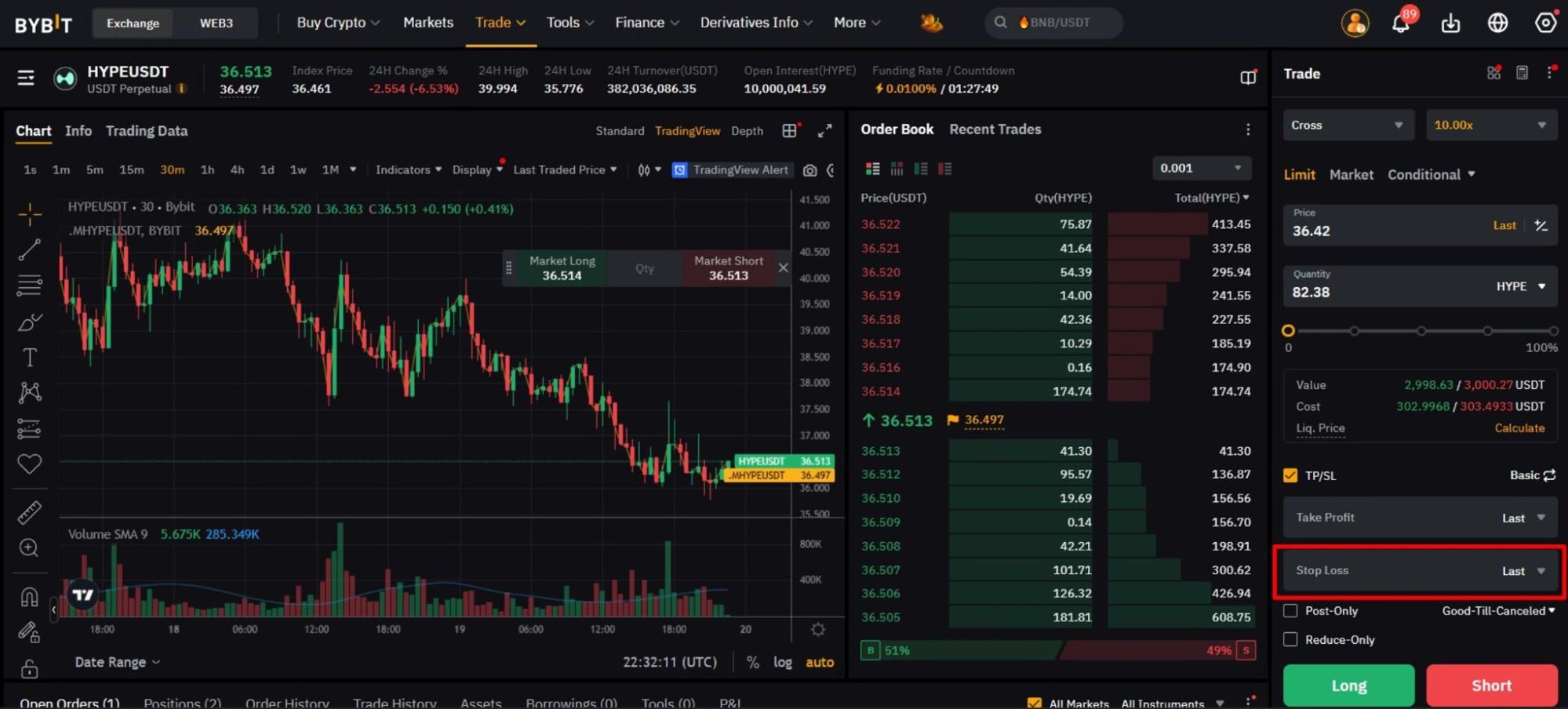
Task: Open the notifications bell icon
Action: [x=1401, y=24]
